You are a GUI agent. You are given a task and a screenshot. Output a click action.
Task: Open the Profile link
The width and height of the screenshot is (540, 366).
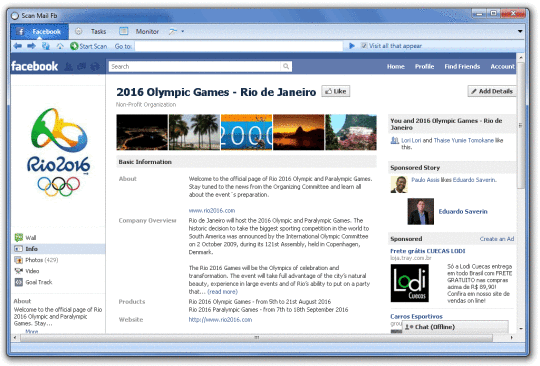[x=424, y=66]
